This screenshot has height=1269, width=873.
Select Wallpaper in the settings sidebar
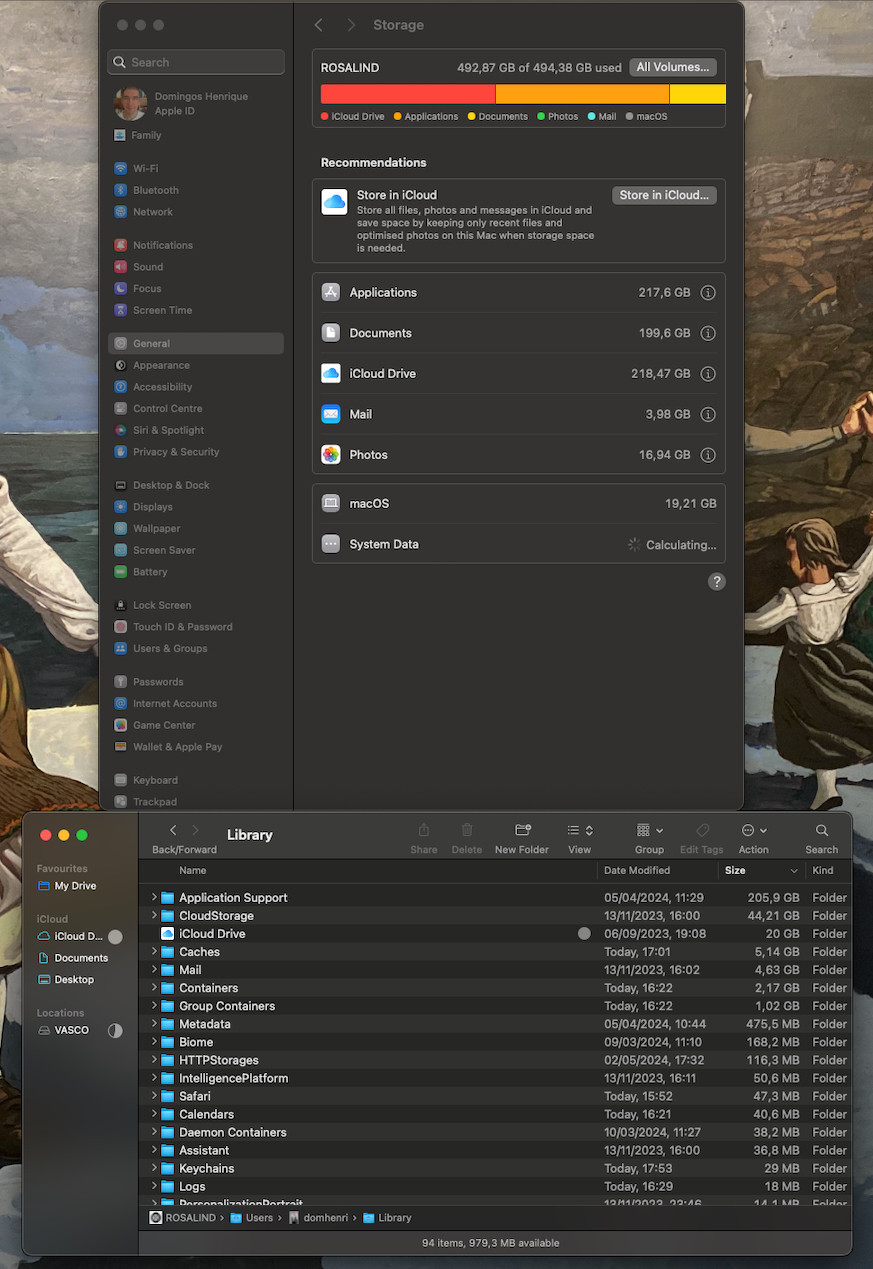[156, 528]
